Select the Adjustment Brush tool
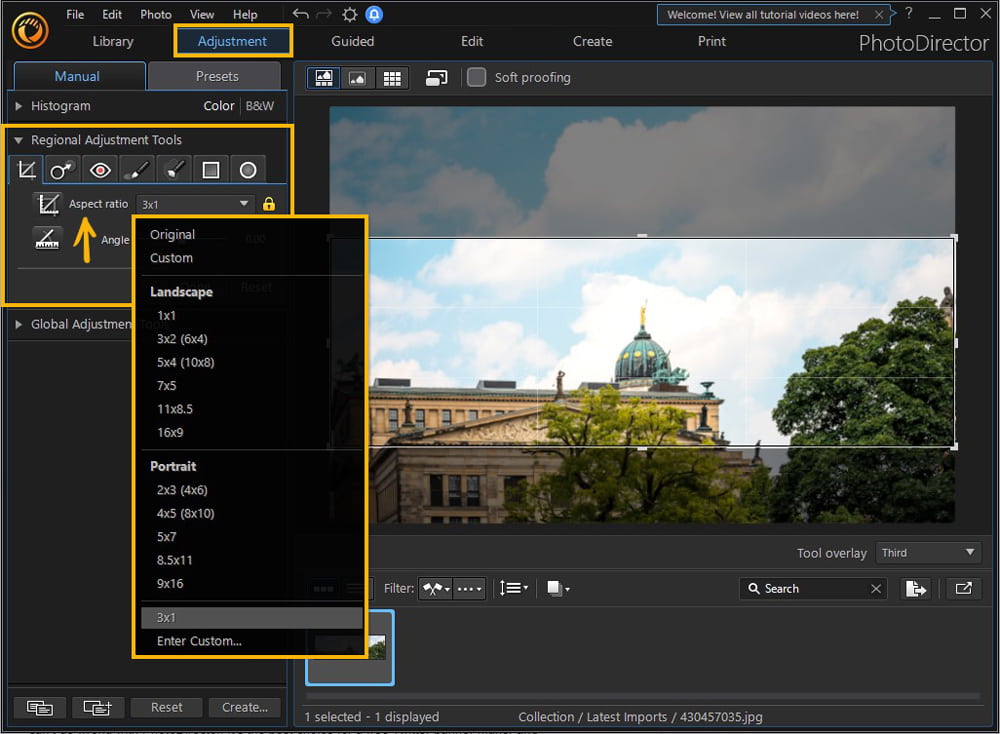This screenshot has width=1000, height=734. [x=137, y=169]
